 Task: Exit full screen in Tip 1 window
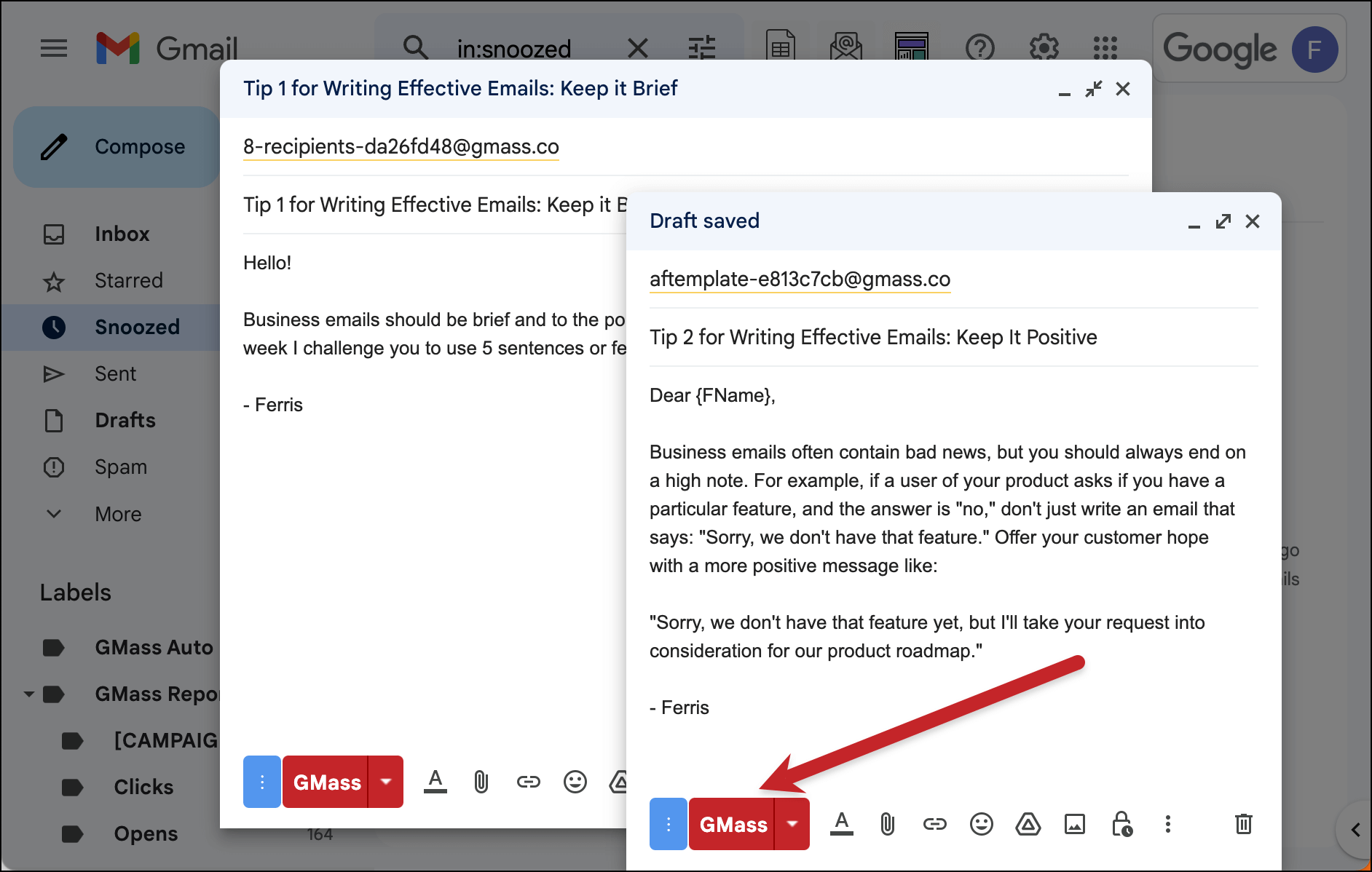(1093, 89)
